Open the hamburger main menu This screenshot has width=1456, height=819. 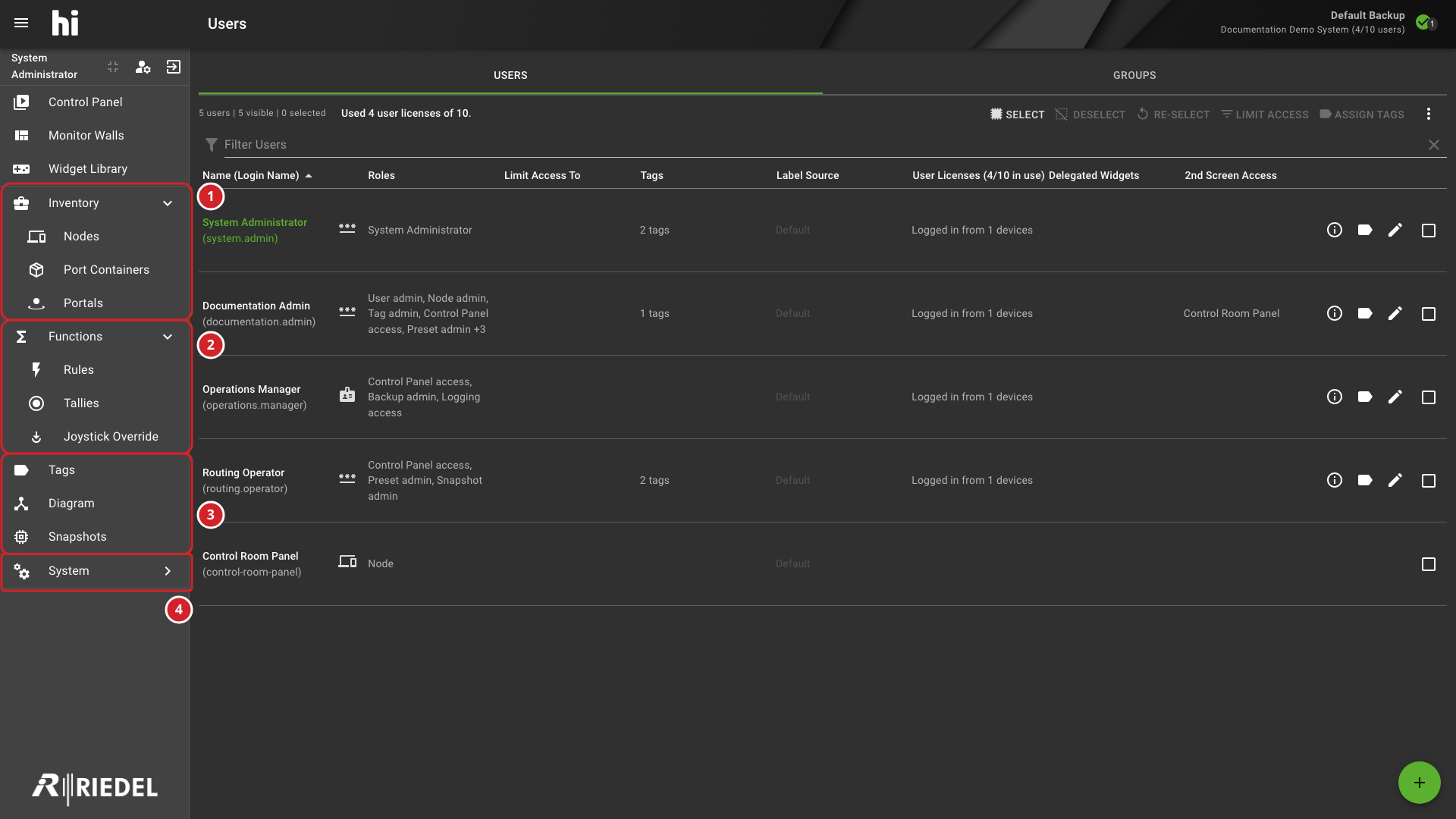click(21, 23)
